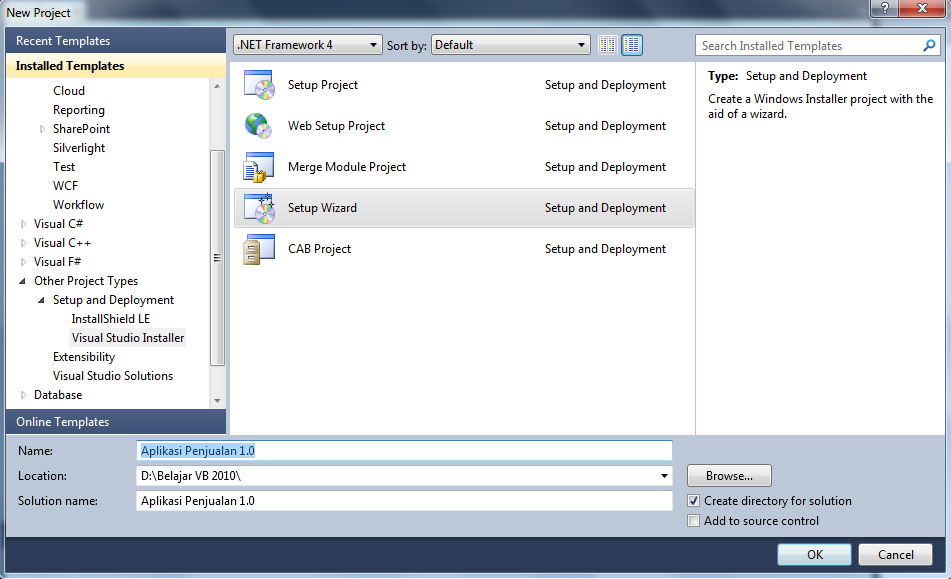Viewport: 951px width, 579px height.
Task: Click the Cancel button
Action: [895, 555]
